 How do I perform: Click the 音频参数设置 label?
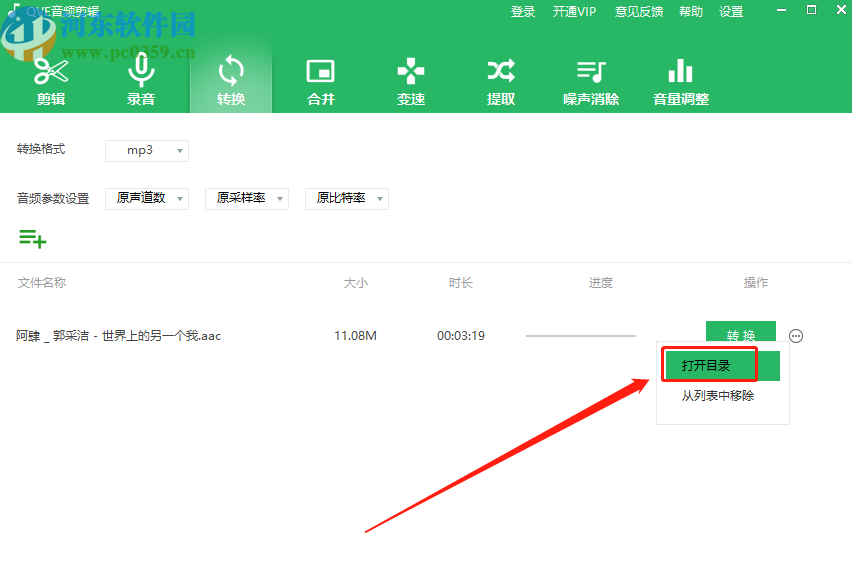pos(53,199)
